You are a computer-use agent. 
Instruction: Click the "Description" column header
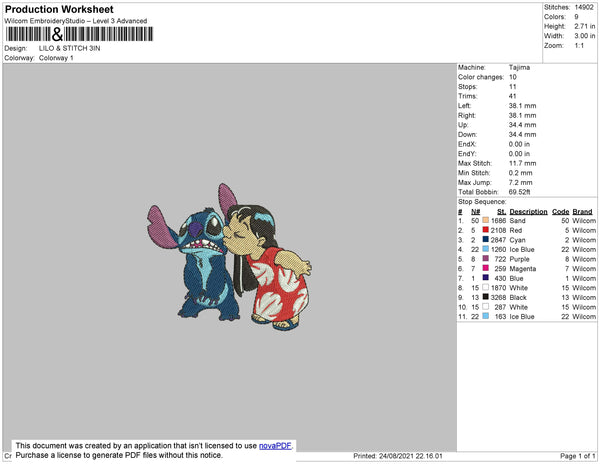(528, 212)
